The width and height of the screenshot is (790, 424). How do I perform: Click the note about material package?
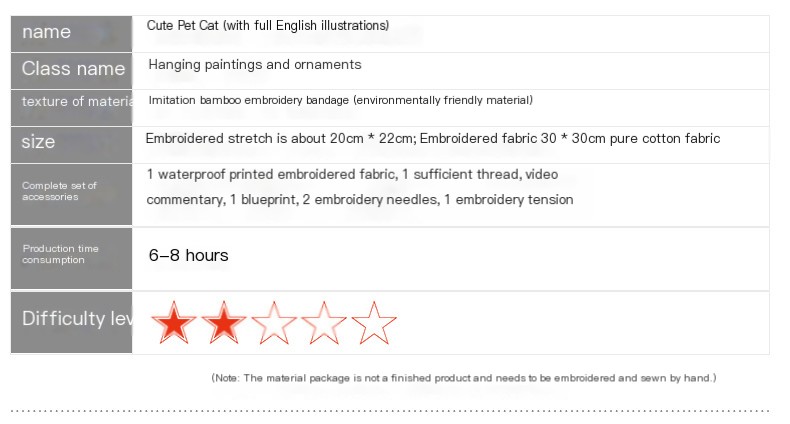(464, 378)
